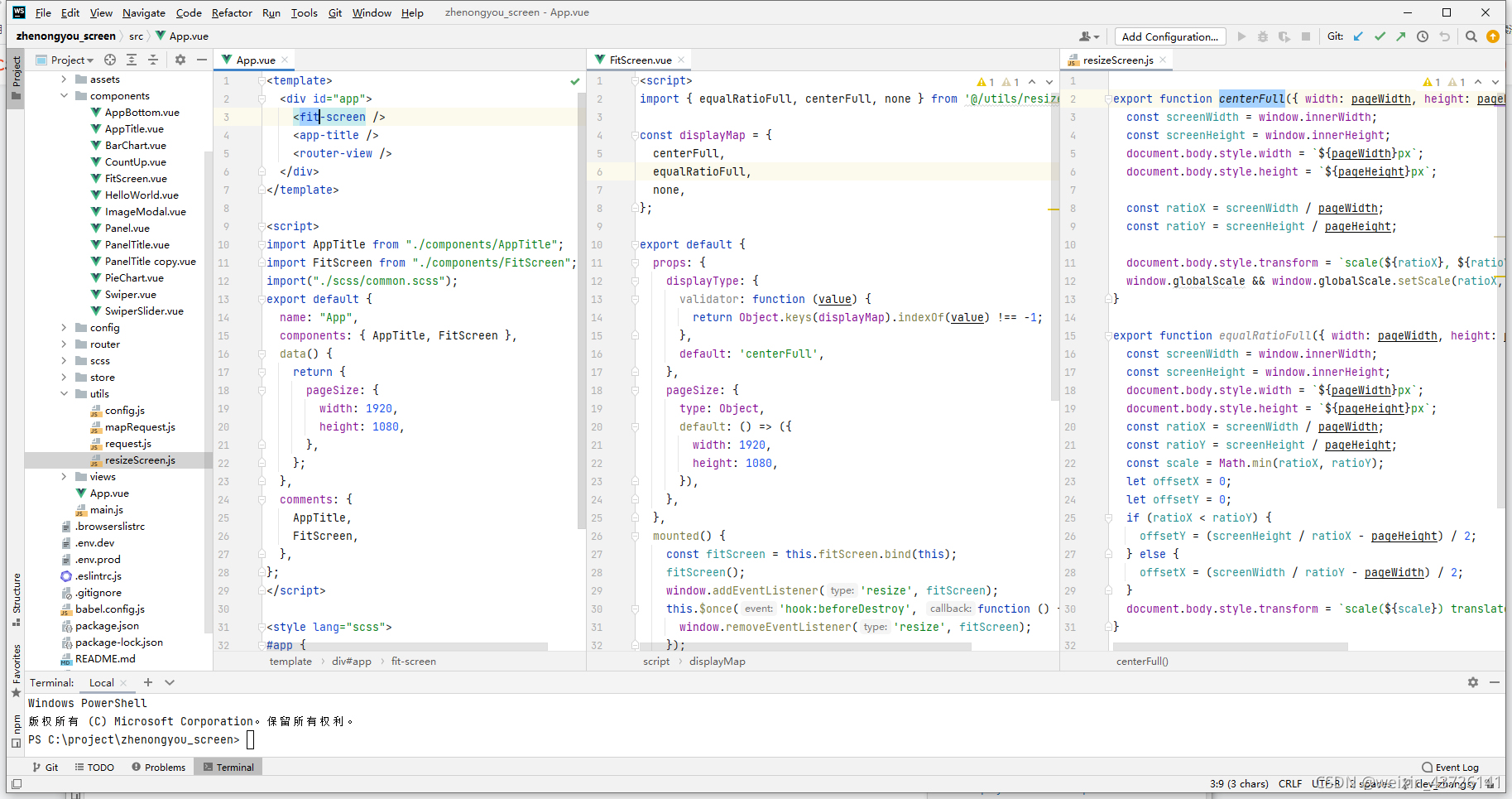Click the Git update project arrow

point(1358,36)
